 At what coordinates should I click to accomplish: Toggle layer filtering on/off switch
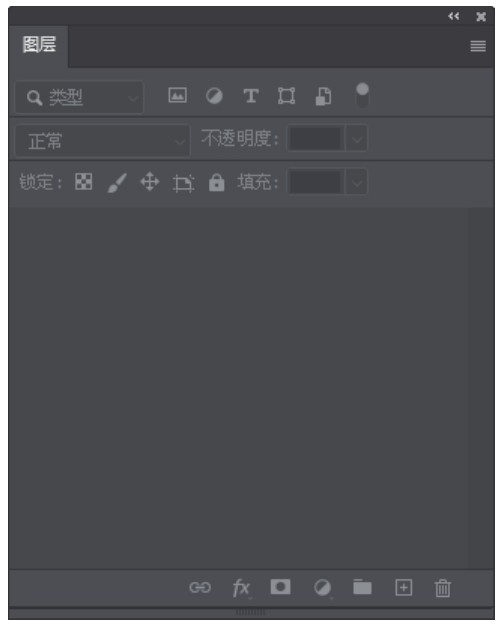362,95
